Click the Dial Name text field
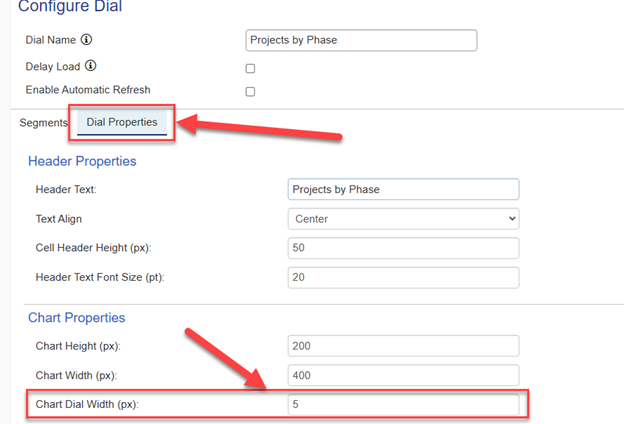The height and width of the screenshot is (424, 624). coord(360,41)
